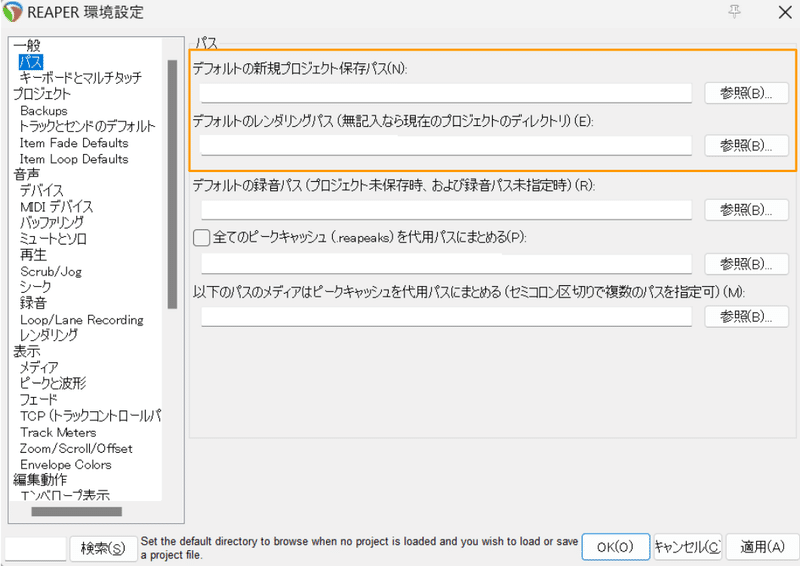Focus デフォルトのレンダリングパス input field
800x566 pixels.
tap(446, 145)
